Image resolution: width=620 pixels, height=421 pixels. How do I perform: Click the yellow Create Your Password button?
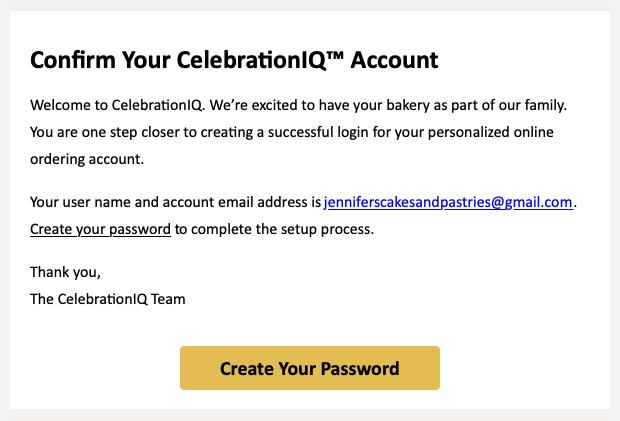(309, 368)
